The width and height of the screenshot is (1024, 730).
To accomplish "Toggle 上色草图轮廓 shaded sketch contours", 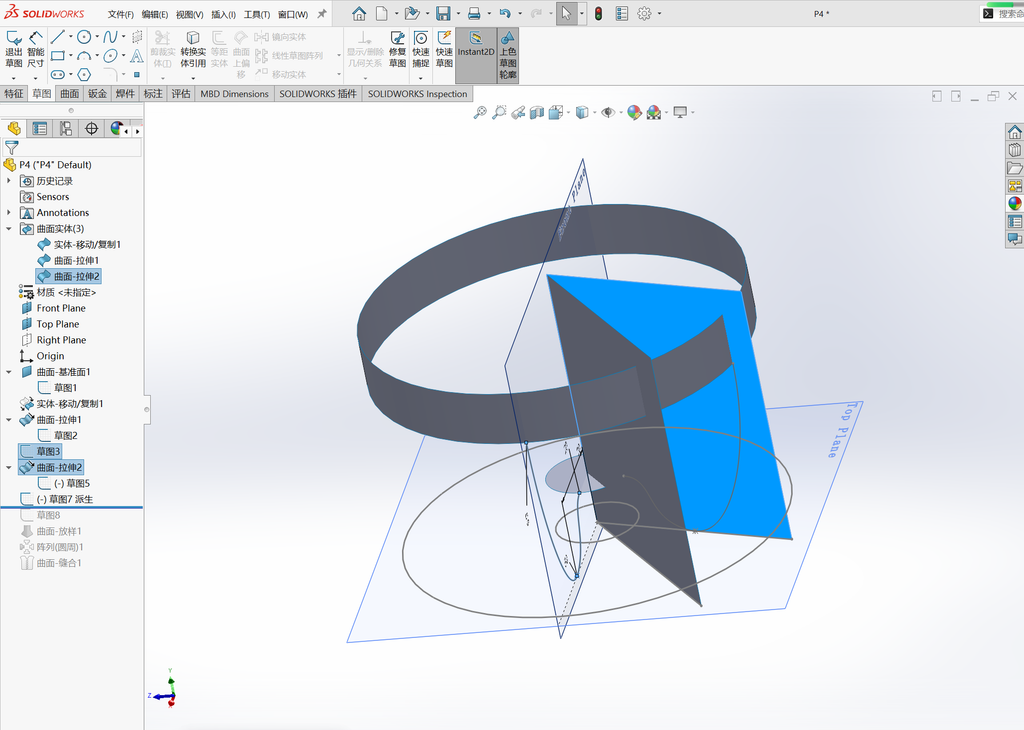I will [507, 55].
